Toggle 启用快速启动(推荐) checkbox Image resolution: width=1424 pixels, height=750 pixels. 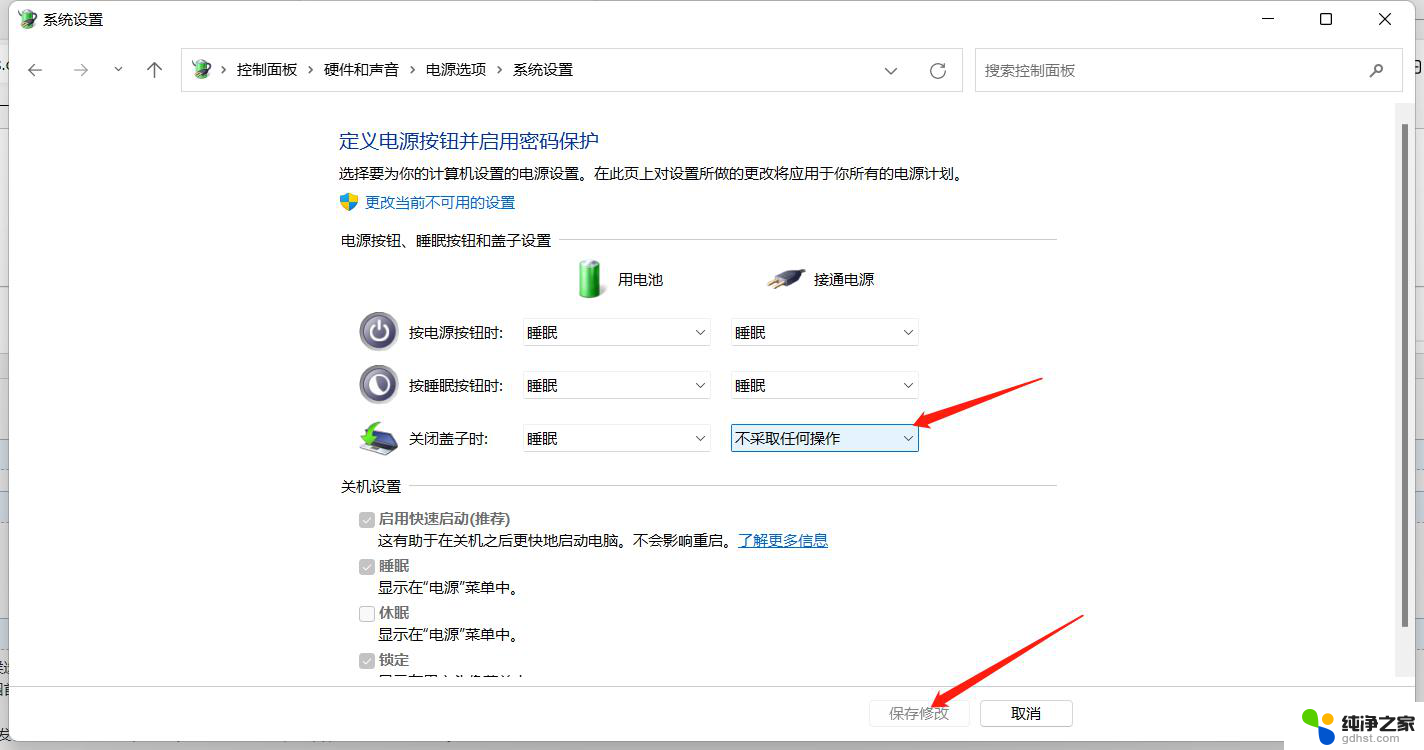367,520
